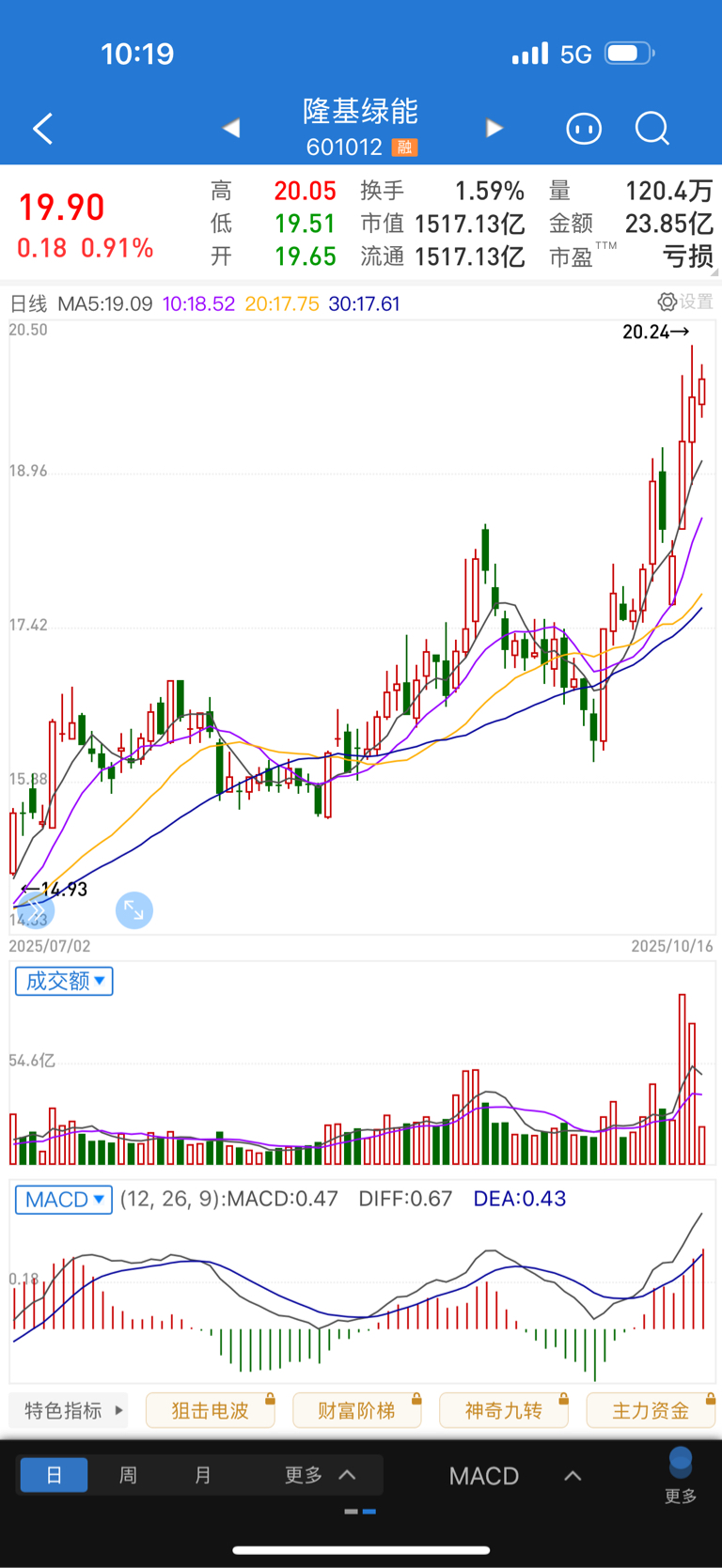Open the 神奇九转 indicator
The image size is (722, 1568).
(504, 1410)
